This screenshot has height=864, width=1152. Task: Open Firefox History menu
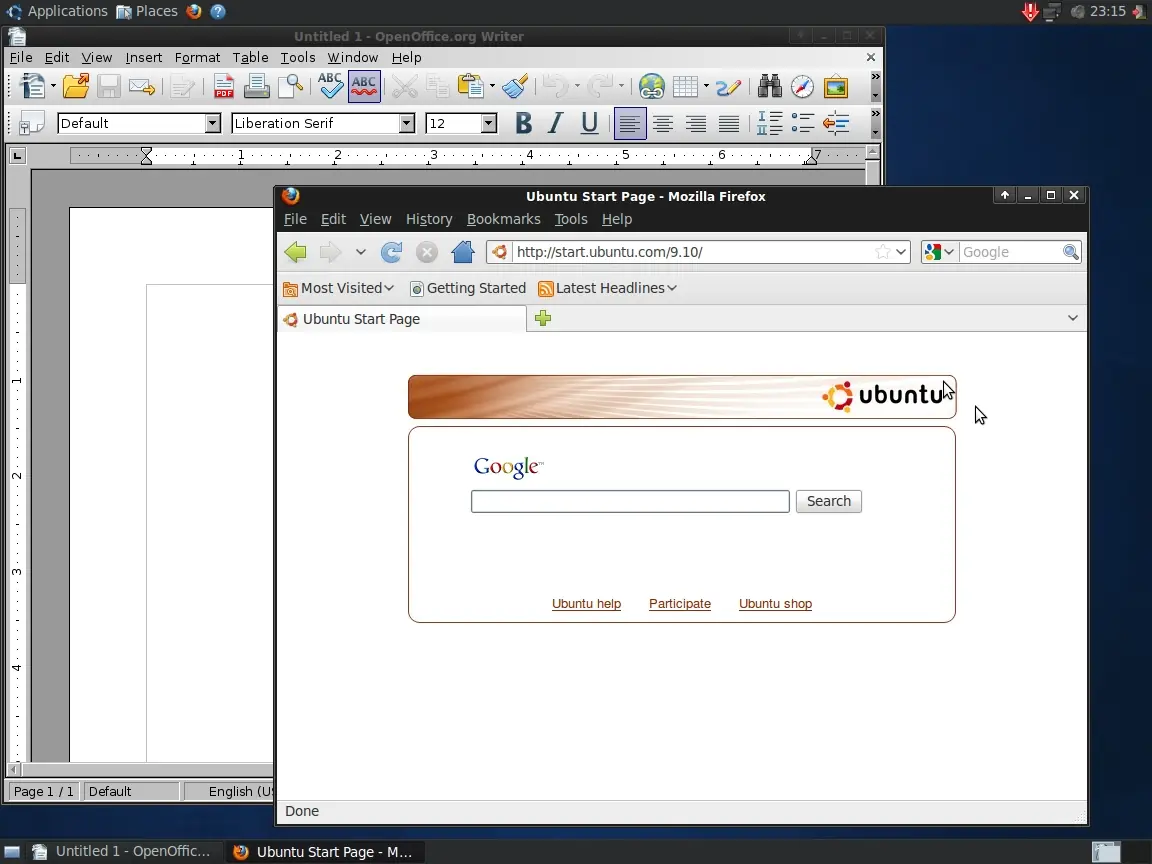click(429, 219)
